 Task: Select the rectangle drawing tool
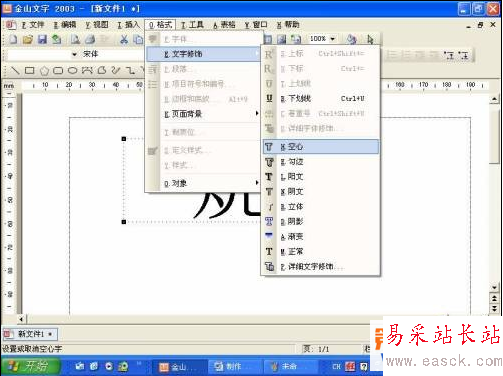(30, 70)
